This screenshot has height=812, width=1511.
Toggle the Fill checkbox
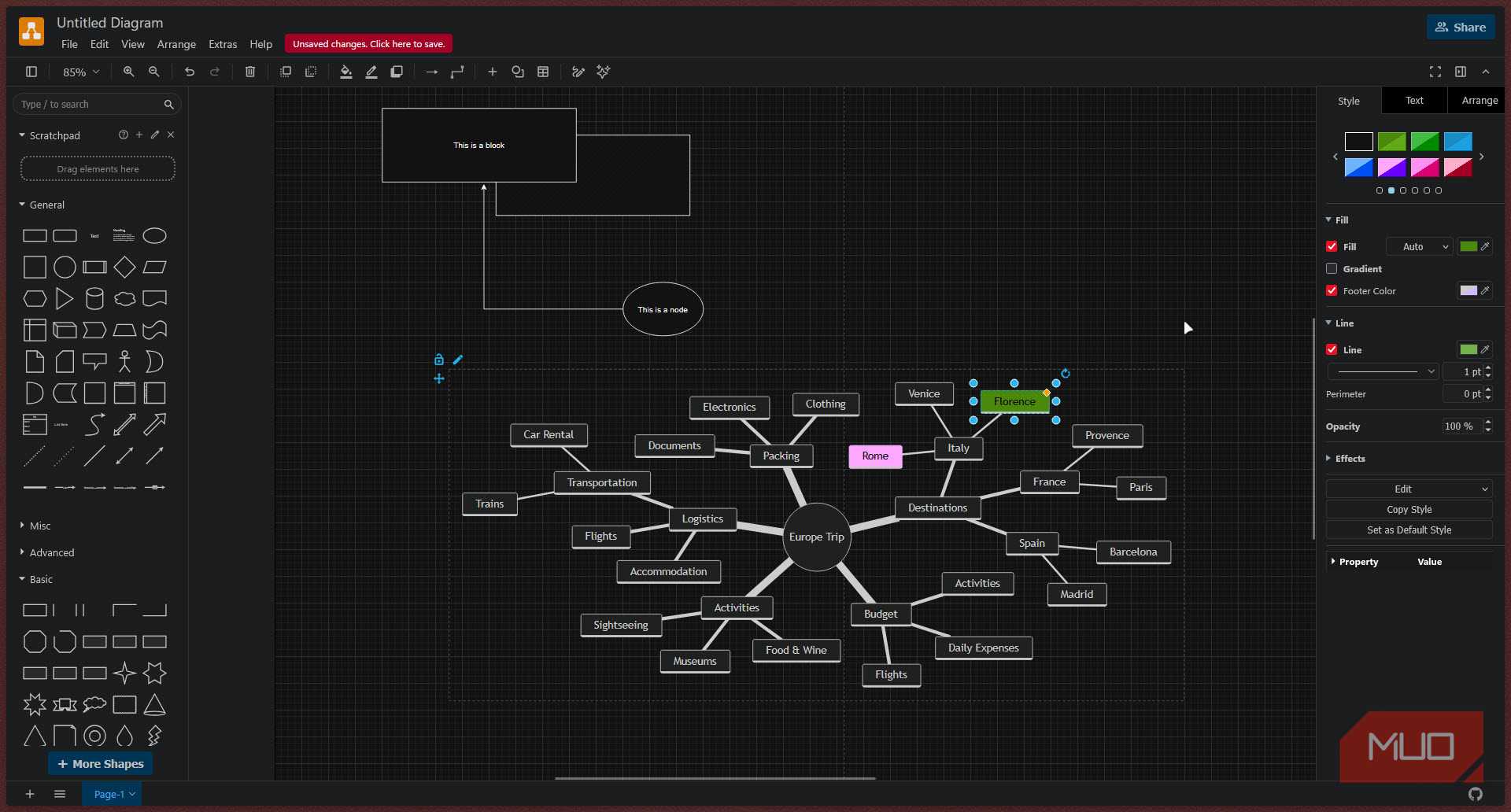pos(1332,246)
